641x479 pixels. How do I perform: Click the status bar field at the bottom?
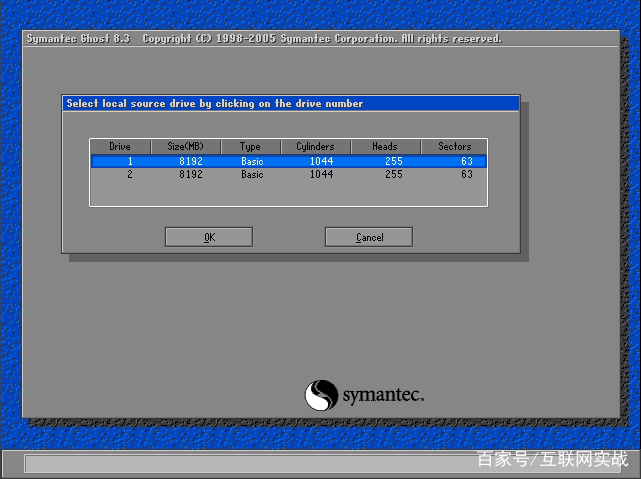coord(323,463)
